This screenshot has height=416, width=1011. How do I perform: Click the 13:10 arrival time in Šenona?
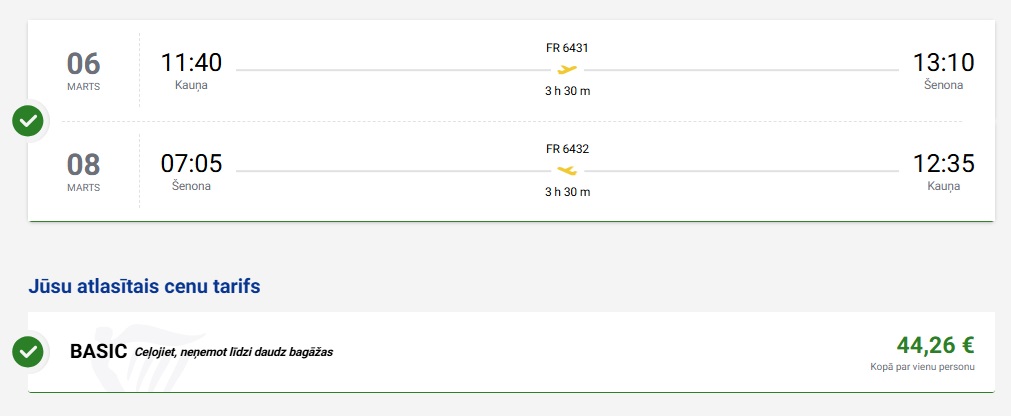pyautogui.click(x=943, y=63)
